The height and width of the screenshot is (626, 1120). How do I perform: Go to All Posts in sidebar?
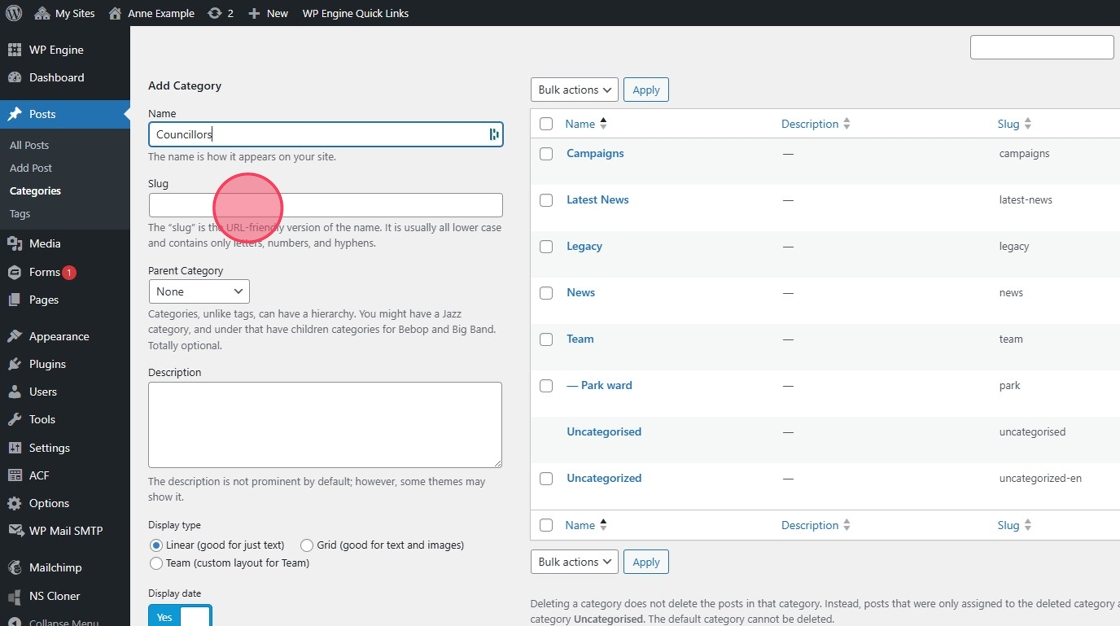29,146
